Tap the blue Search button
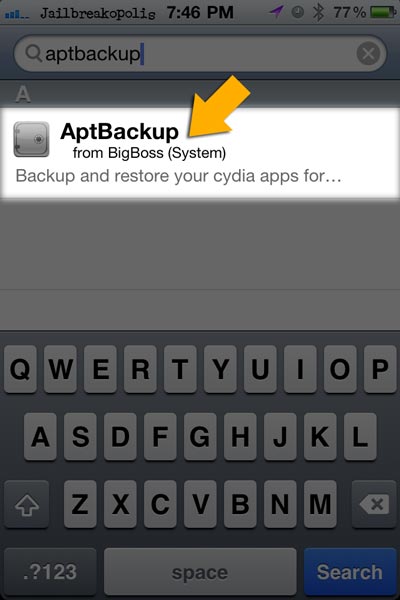This screenshot has height=600, width=400. coord(350,572)
